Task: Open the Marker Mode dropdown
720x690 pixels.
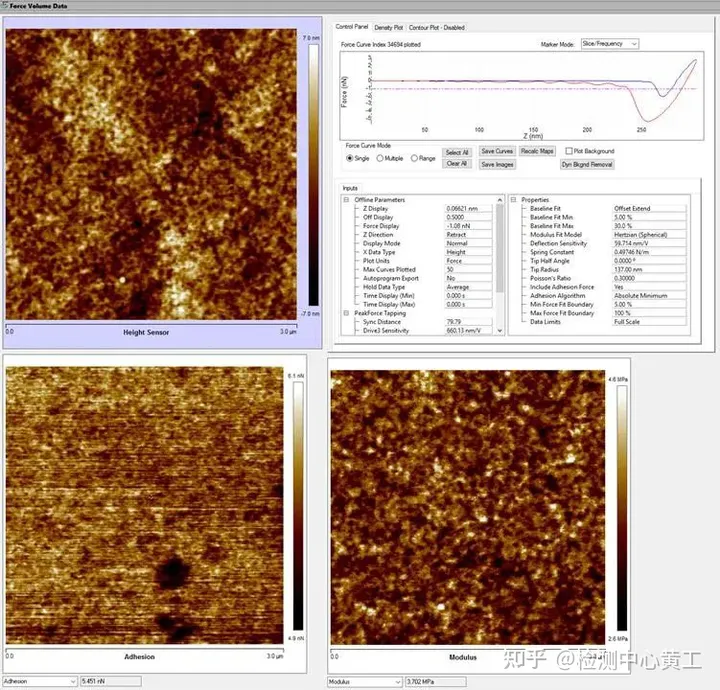Action: [x=609, y=44]
